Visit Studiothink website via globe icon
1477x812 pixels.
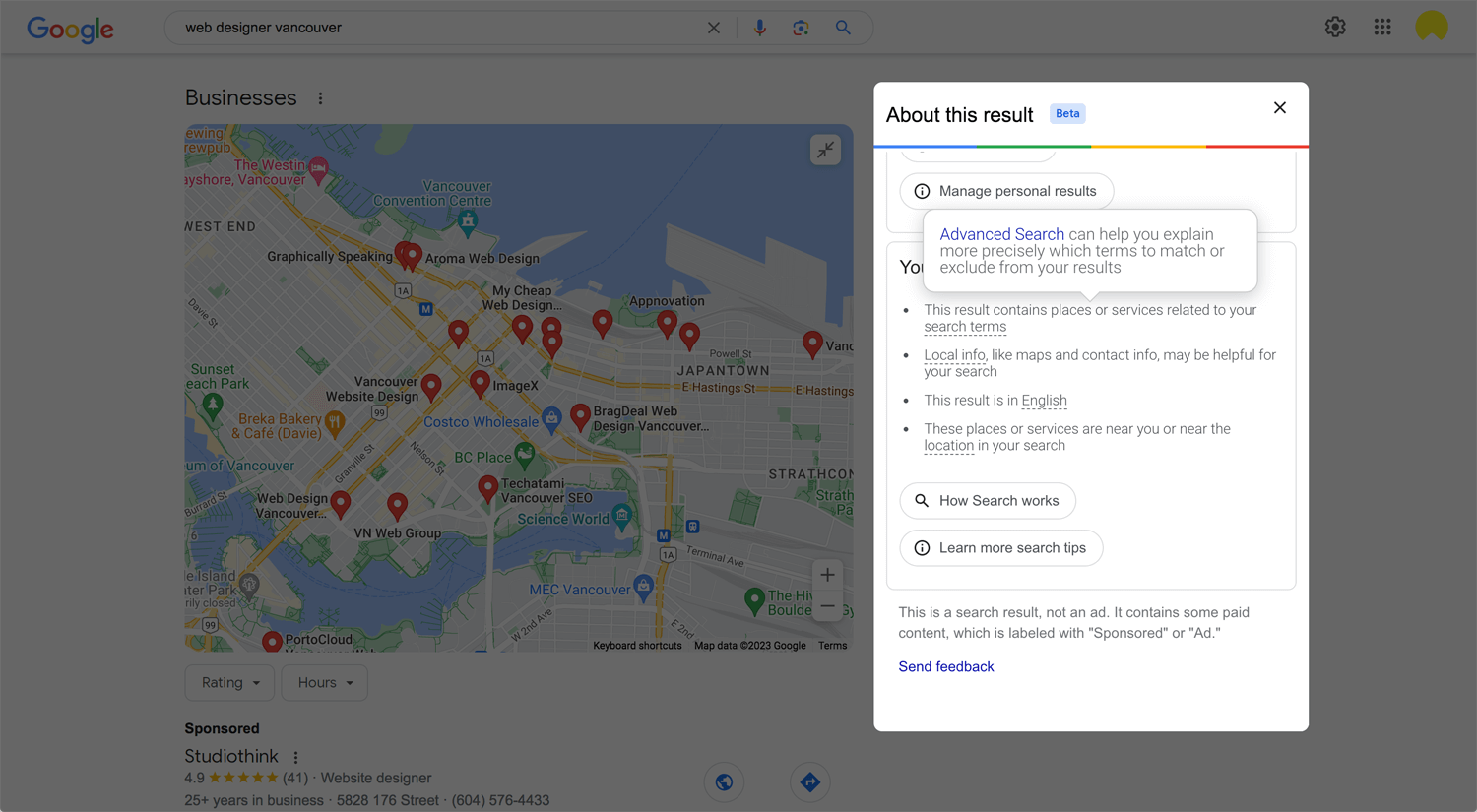pyautogui.click(x=724, y=782)
